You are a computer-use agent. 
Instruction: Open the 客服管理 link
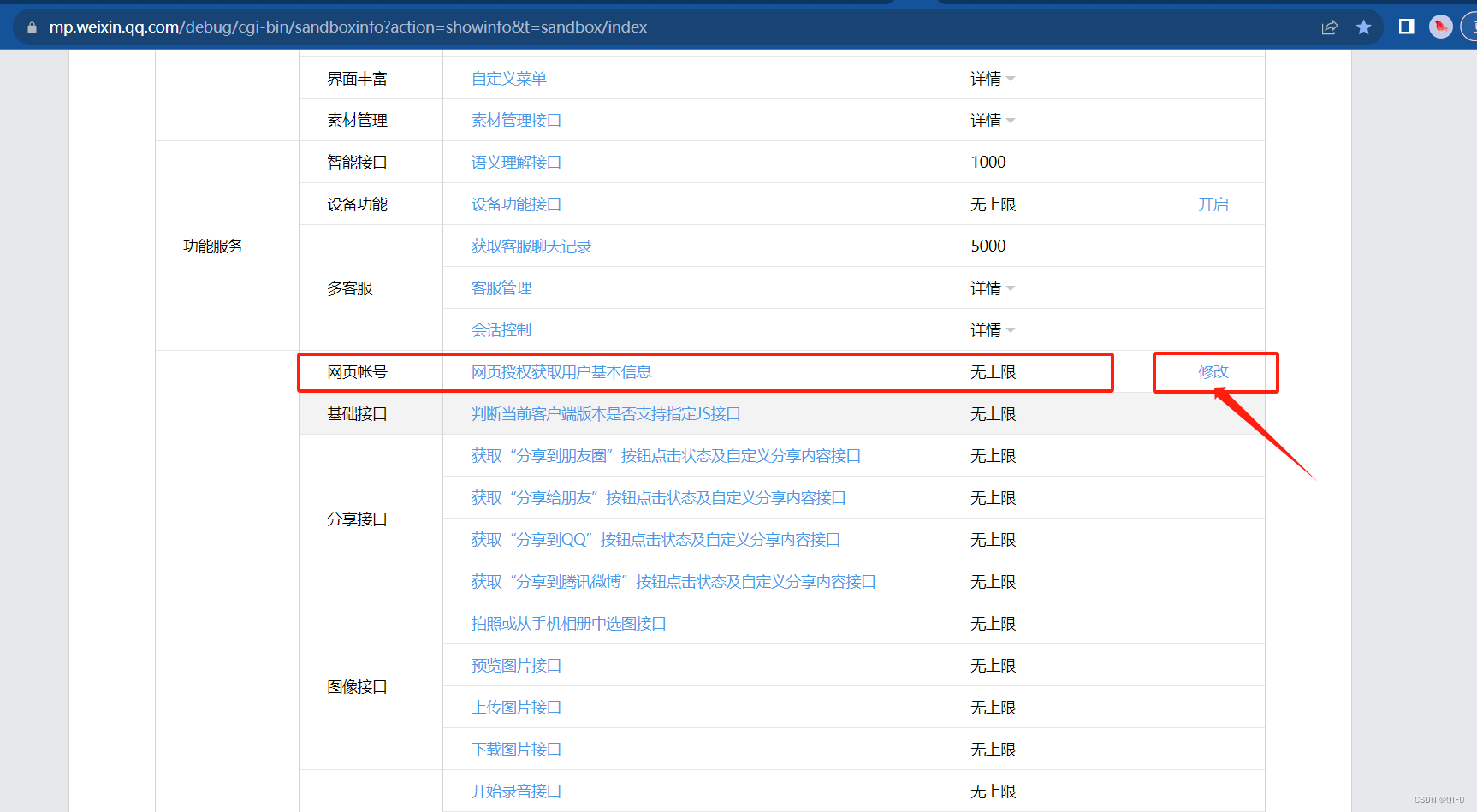(x=501, y=288)
